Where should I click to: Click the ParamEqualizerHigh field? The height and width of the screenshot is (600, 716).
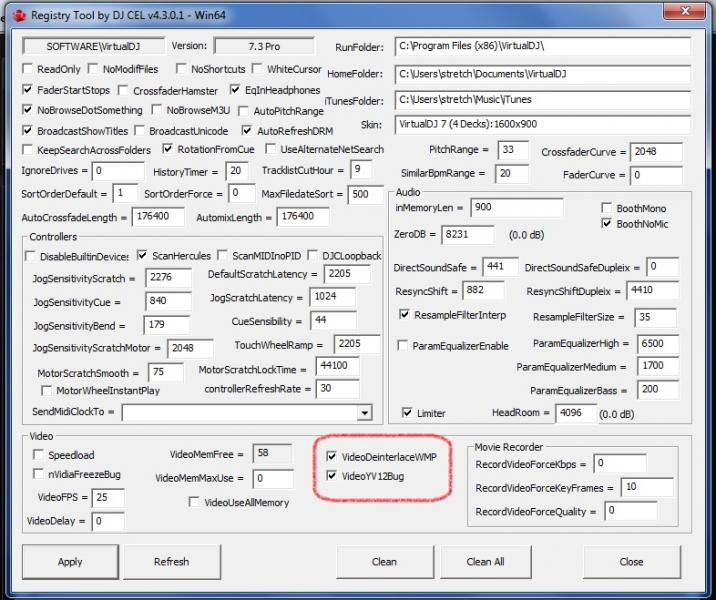(x=658, y=344)
